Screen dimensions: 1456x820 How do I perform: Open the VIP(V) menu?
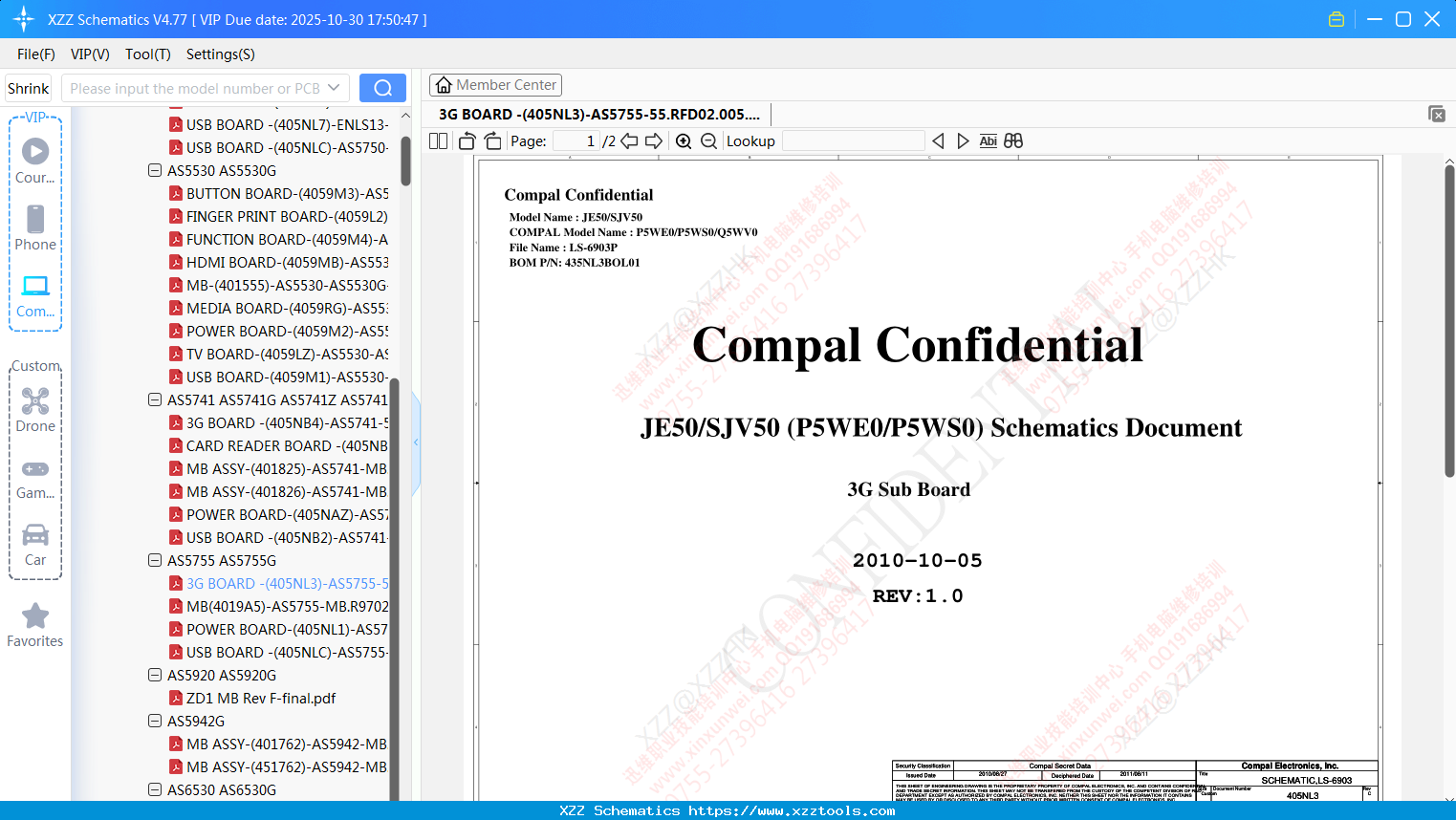click(x=90, y=54)
